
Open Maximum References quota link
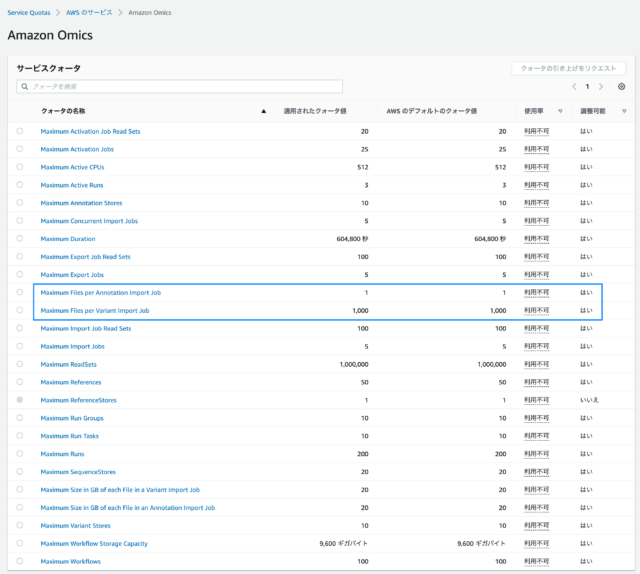click(71, 383)
